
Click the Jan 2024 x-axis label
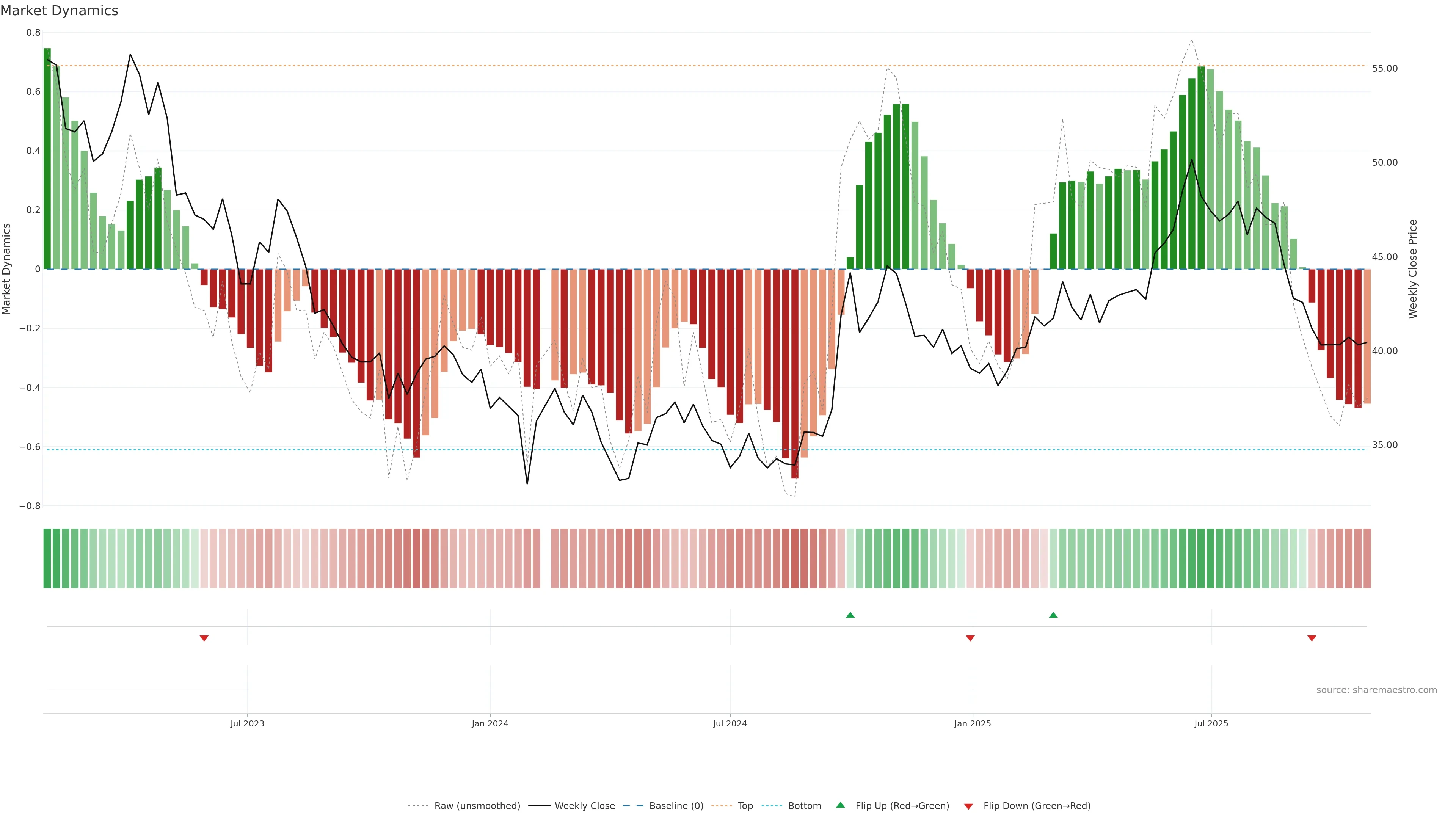(490, 723)
